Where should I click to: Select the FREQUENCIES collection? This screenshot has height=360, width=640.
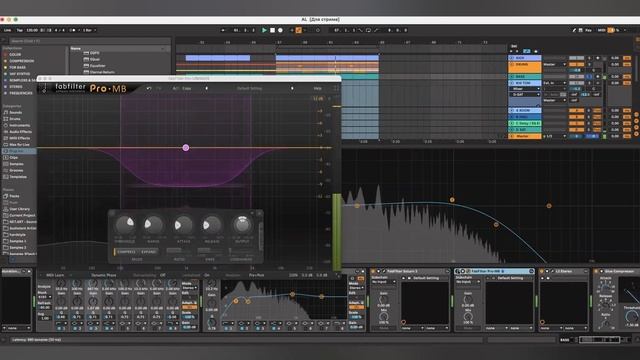pyautogui.click(x=21, y=93)
